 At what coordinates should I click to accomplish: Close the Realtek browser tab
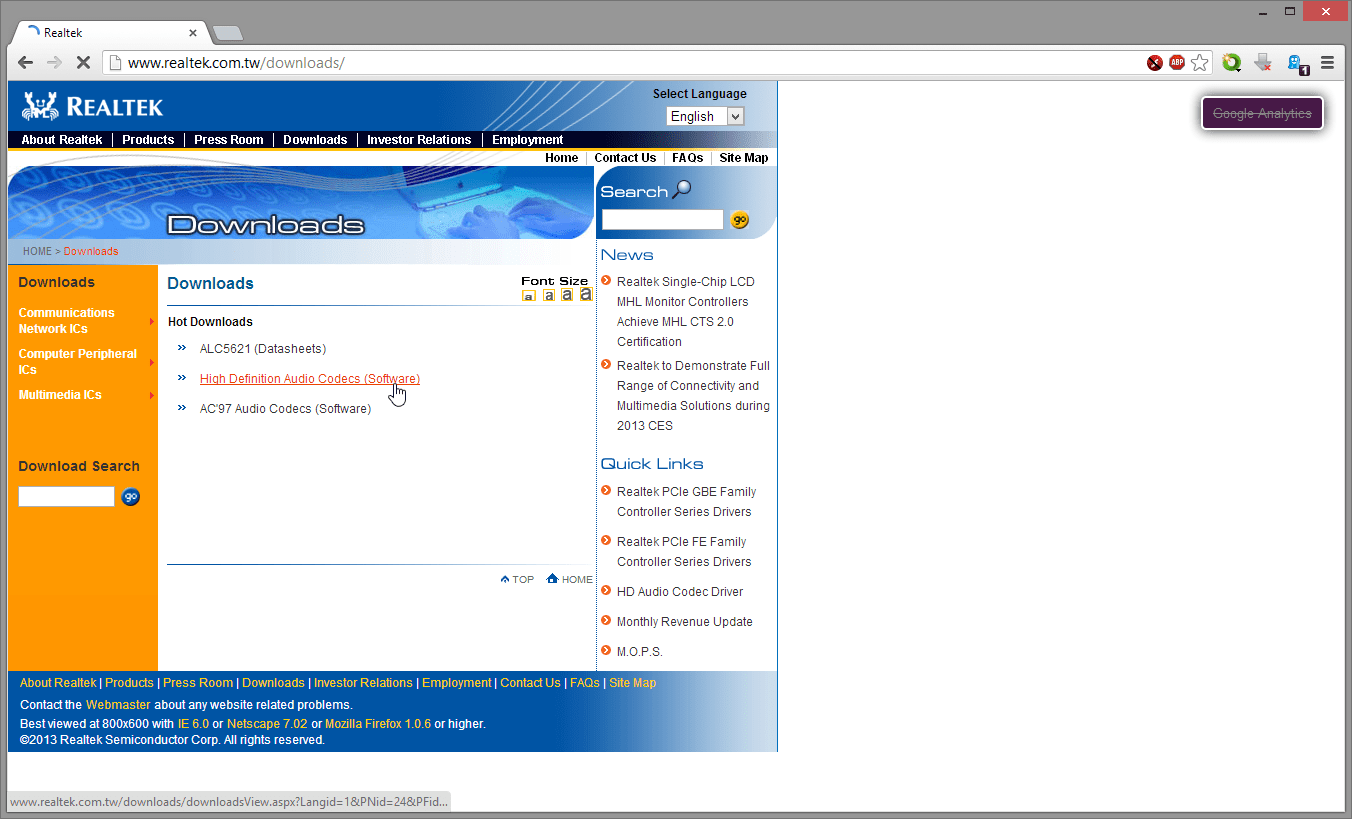193,33
